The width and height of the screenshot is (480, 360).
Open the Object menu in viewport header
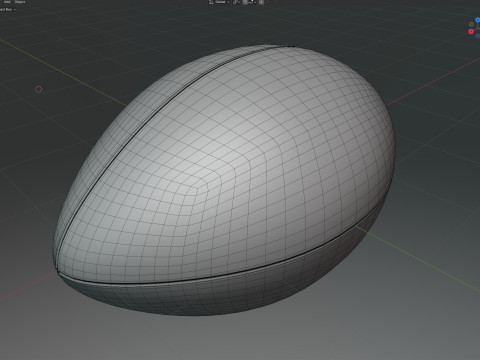pyautogui.click(x=20, y=2)
